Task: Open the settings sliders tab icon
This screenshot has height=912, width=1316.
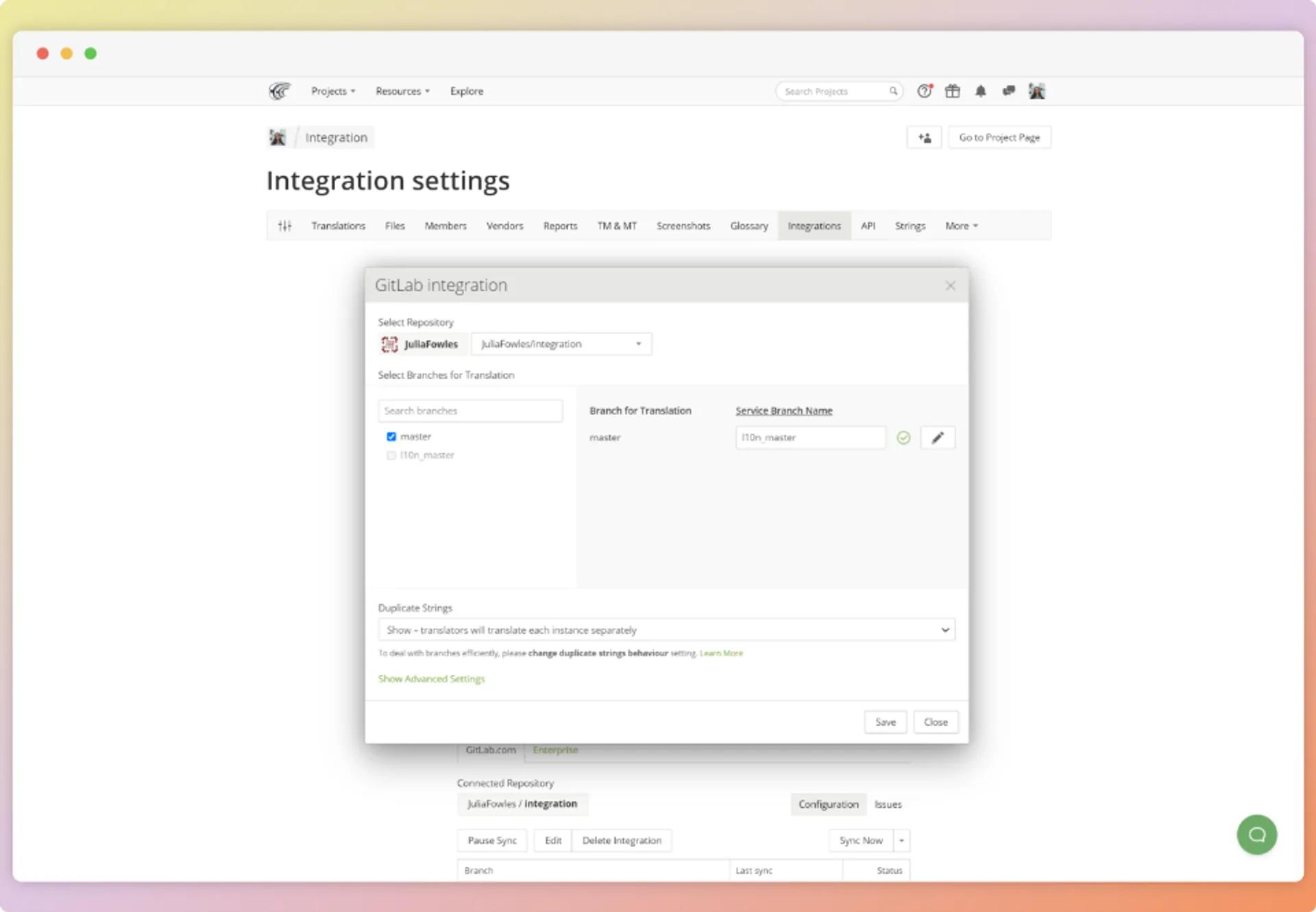Action: [x=284, y=226]
